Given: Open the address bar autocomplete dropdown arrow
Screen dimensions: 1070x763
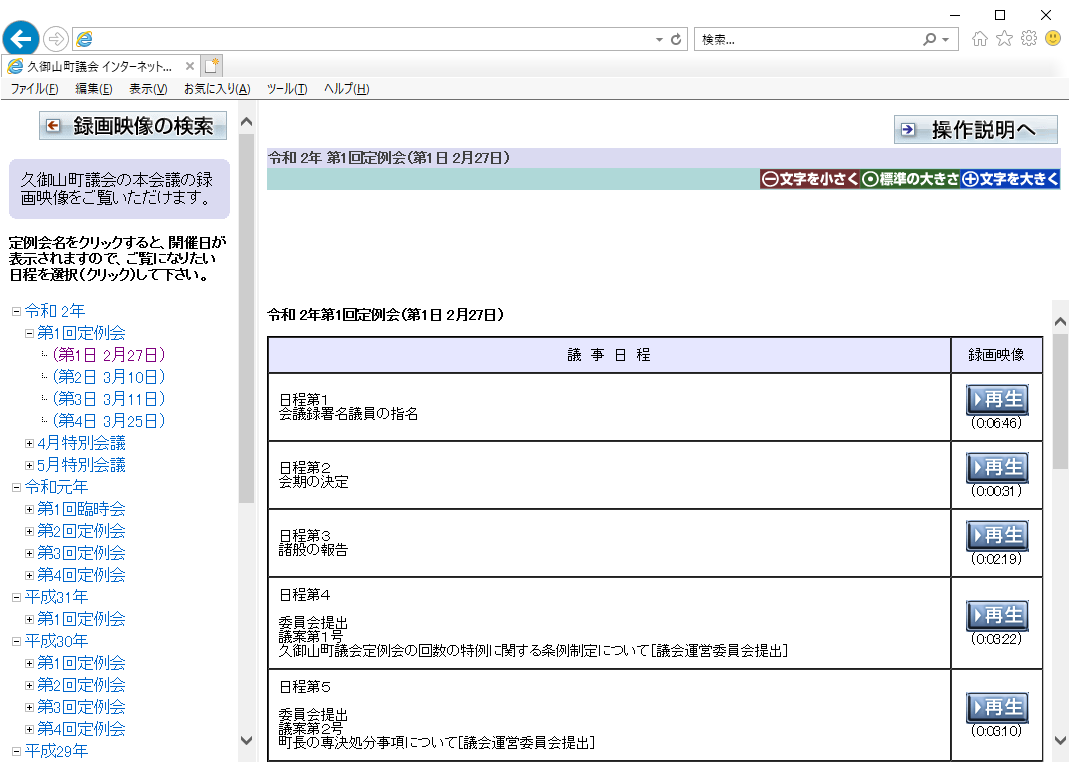Looking at the screenshot, I should (x=659, y=40).
